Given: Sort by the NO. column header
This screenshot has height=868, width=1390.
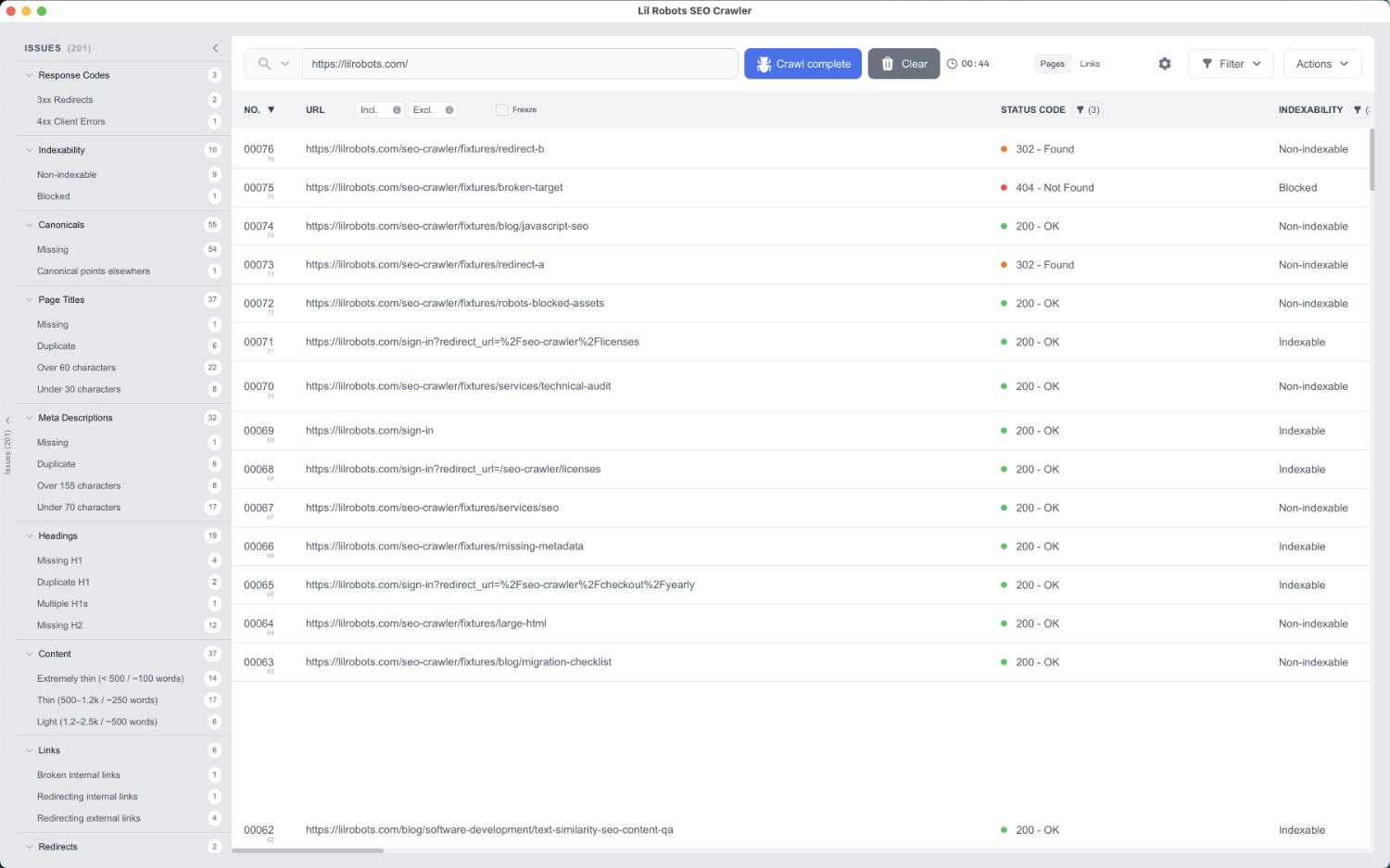Looking at the screenshot, I should pyautogui.click(x=259, y=110).
